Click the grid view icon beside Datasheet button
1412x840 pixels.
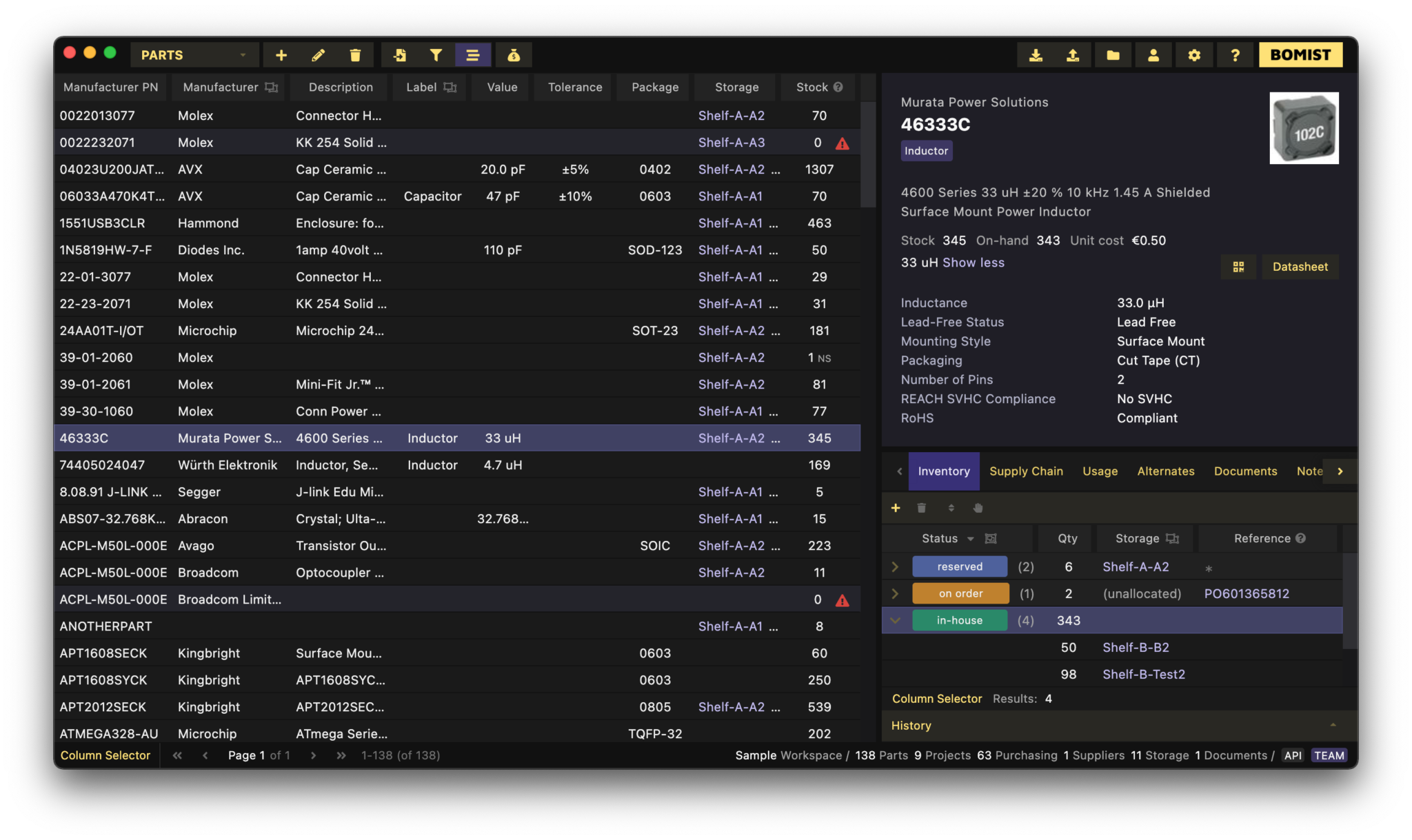[x=1238, y=267]
